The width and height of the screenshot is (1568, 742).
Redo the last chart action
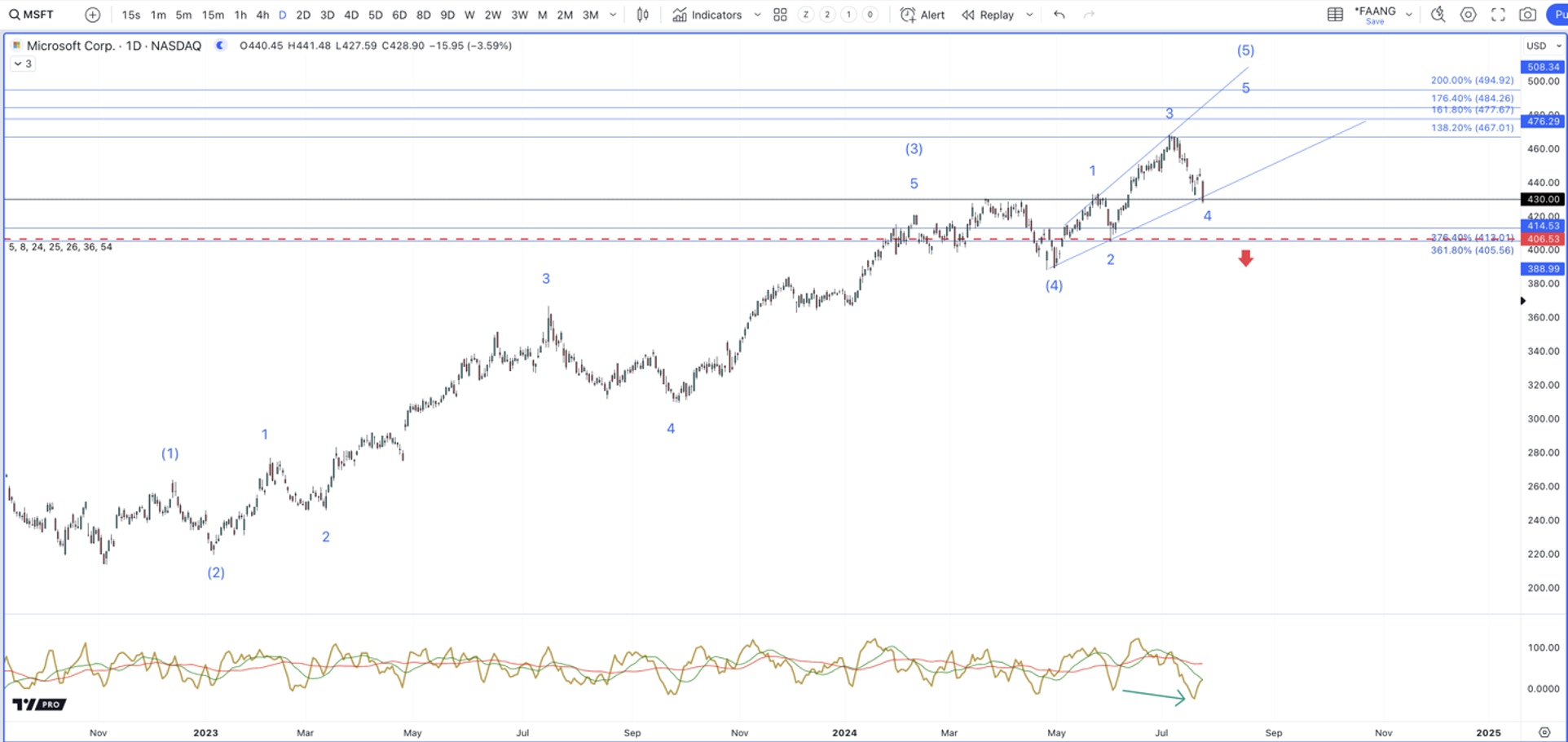pyautogui.click(x=1089, y=15)
